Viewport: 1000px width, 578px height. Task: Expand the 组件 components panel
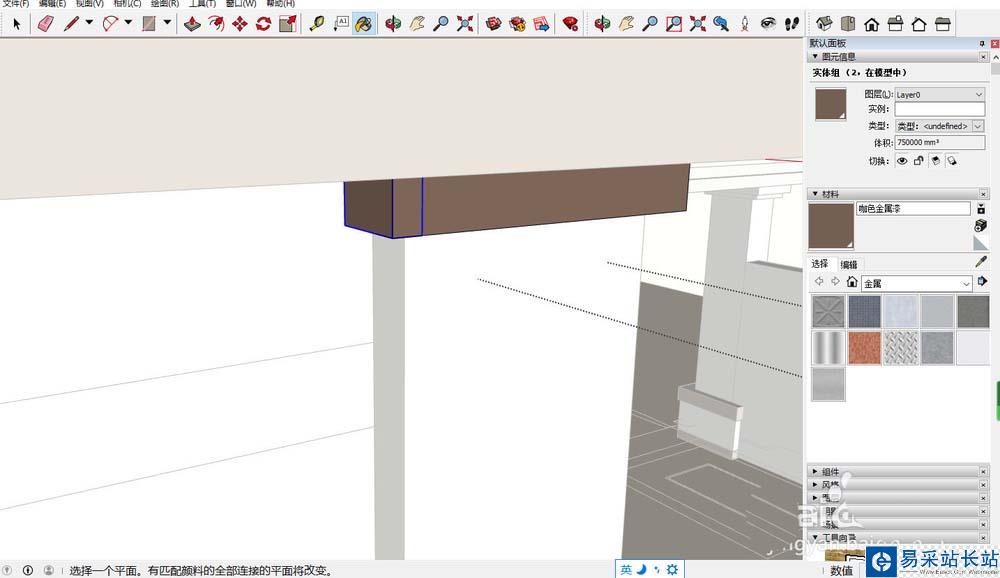[815, 471]
